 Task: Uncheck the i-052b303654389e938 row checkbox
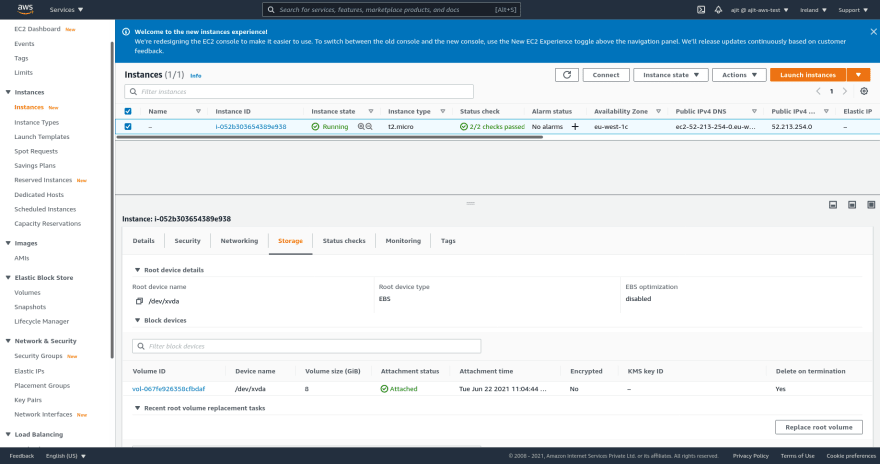click(x=128, y=127)
